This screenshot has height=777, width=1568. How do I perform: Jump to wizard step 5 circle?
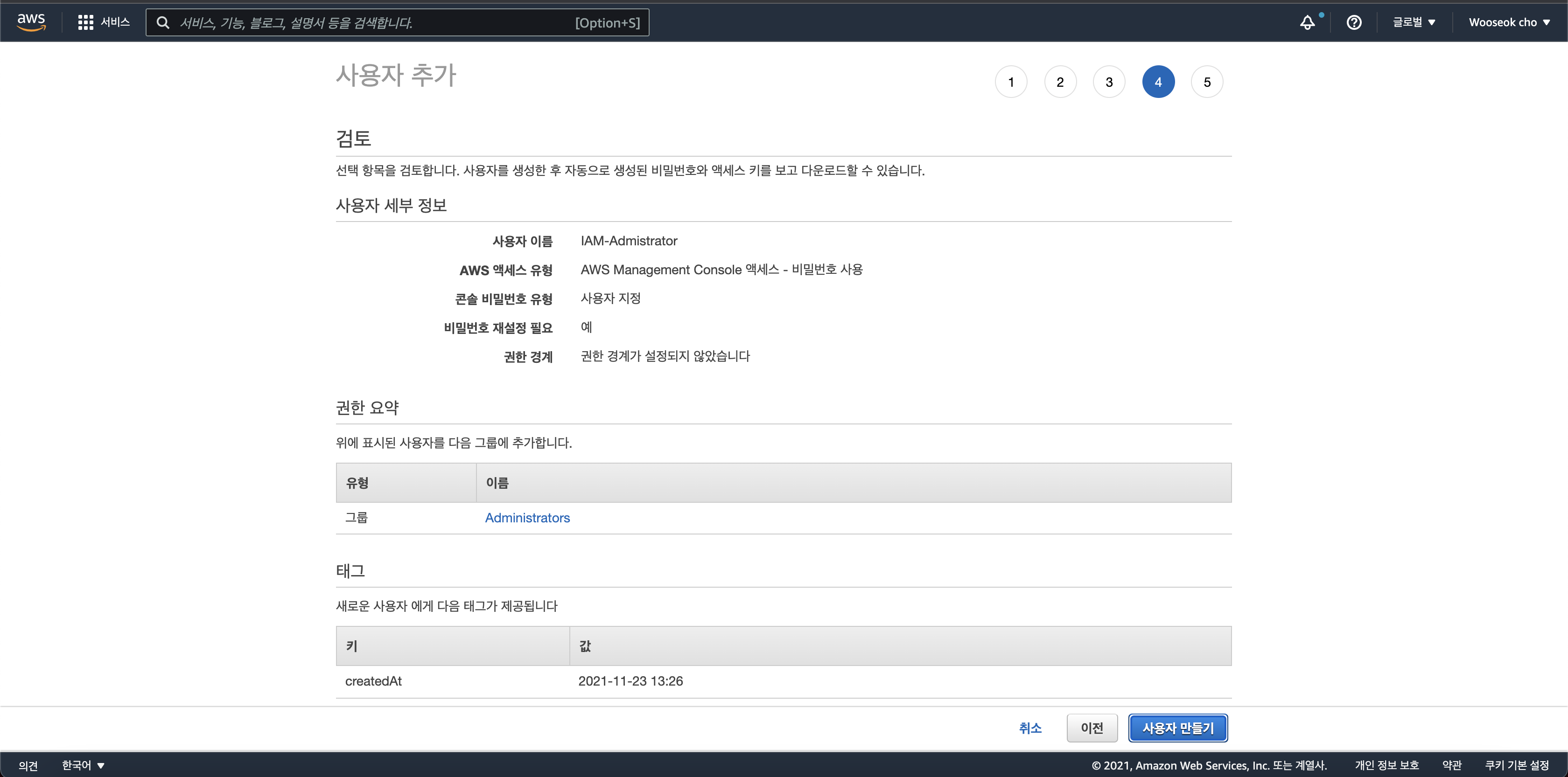[x=1206, y=82]
